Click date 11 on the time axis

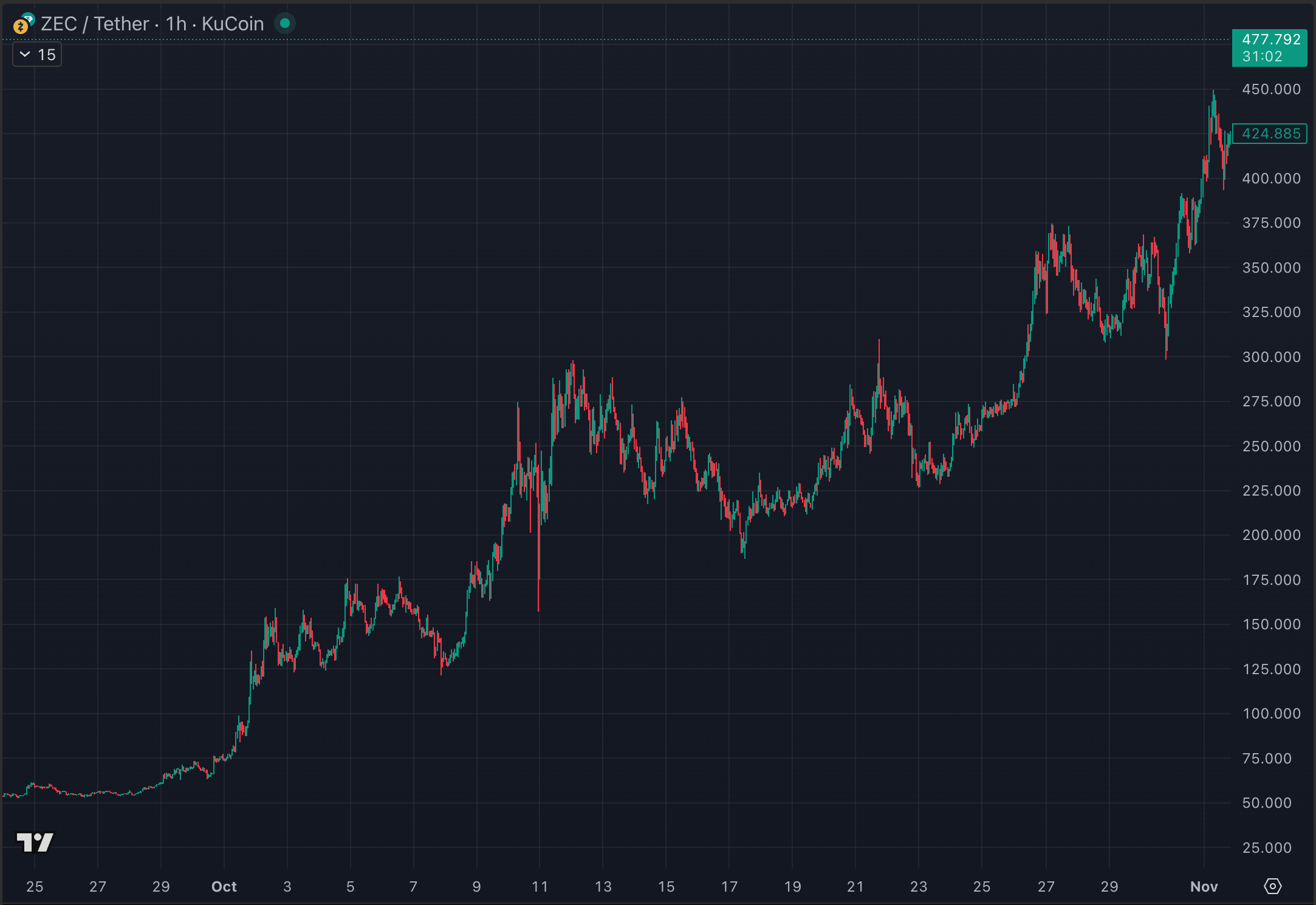pos(540,887)
